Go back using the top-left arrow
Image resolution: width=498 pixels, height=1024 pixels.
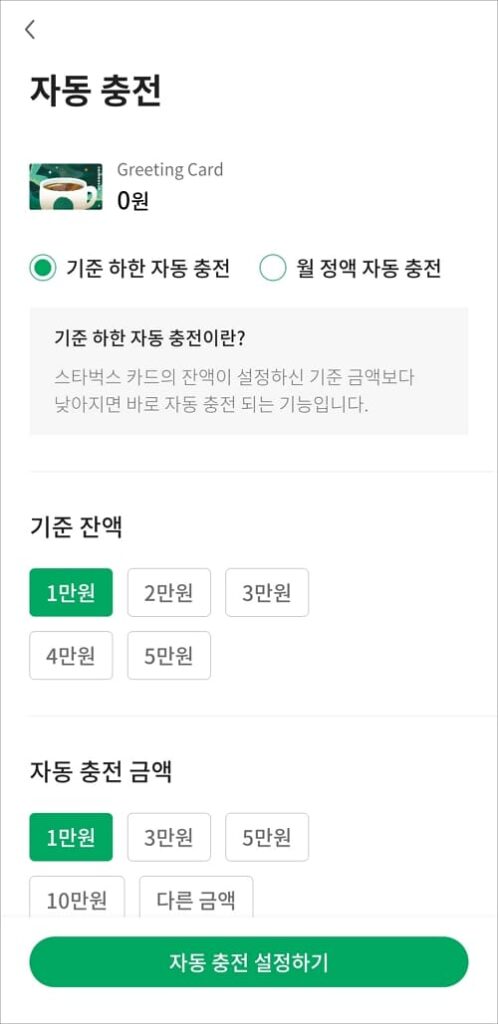[29, 29]
